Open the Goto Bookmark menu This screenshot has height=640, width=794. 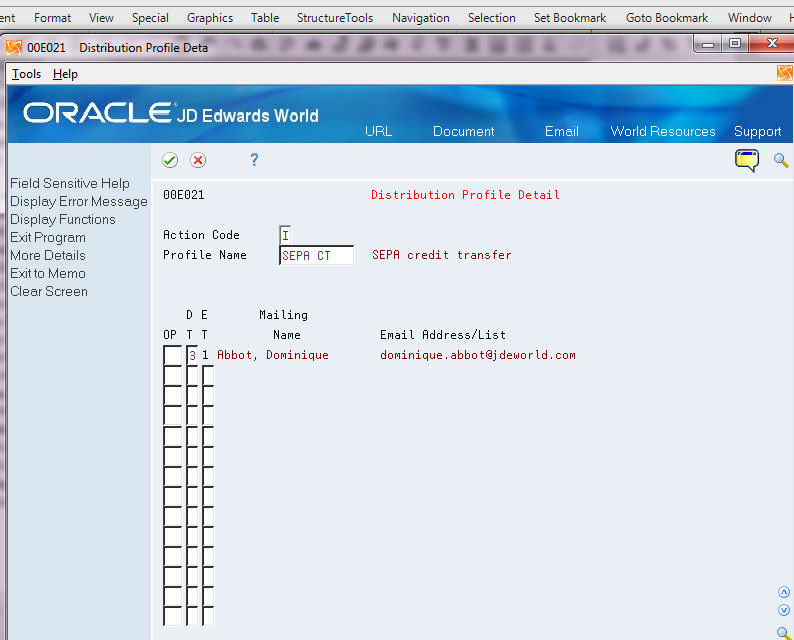point(667,18)
